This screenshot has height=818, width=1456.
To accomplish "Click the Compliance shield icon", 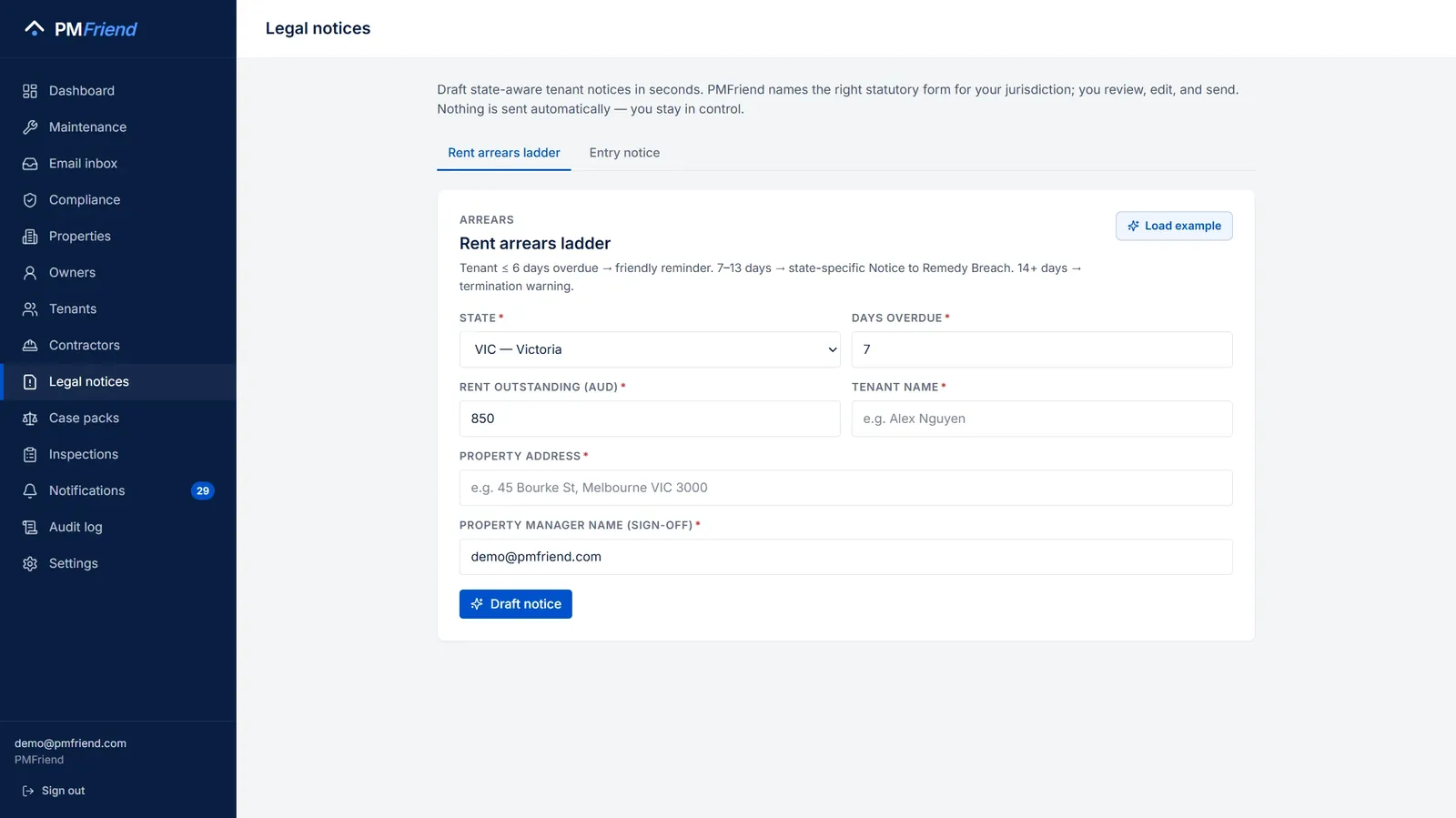I will pyautogui.click(x=30, y=200).
